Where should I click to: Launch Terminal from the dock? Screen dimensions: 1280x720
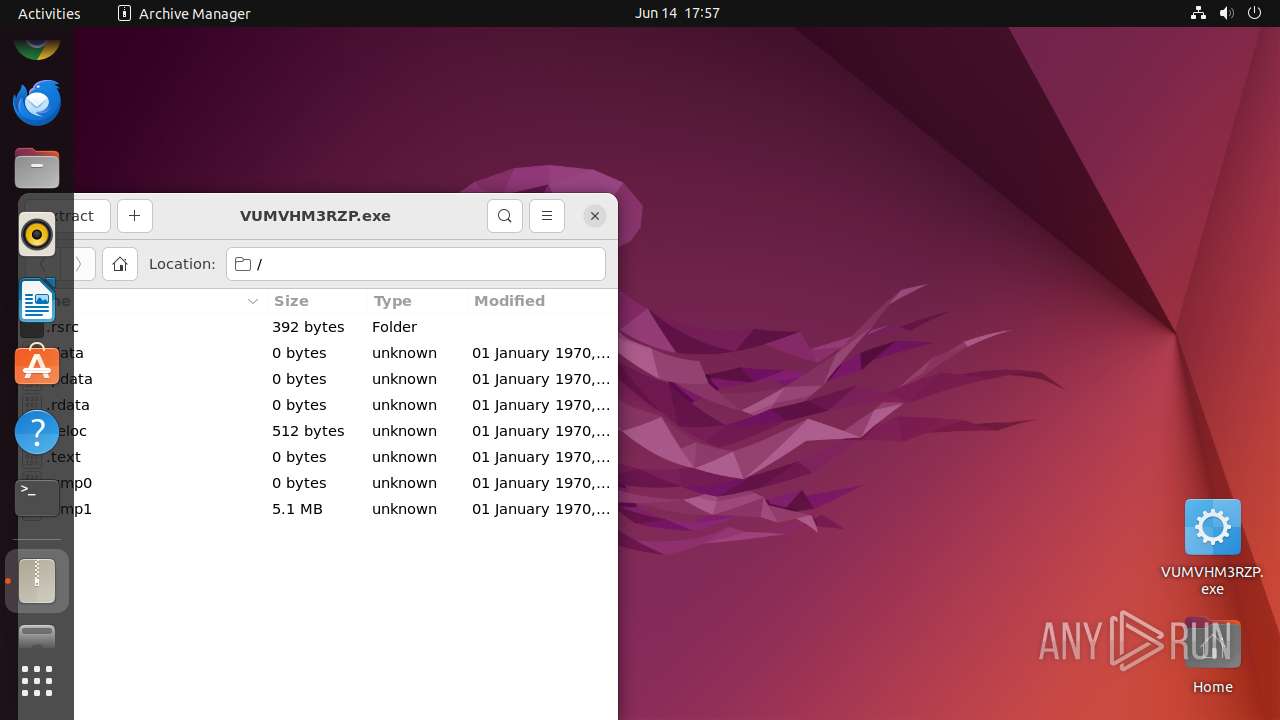[37, 498]
